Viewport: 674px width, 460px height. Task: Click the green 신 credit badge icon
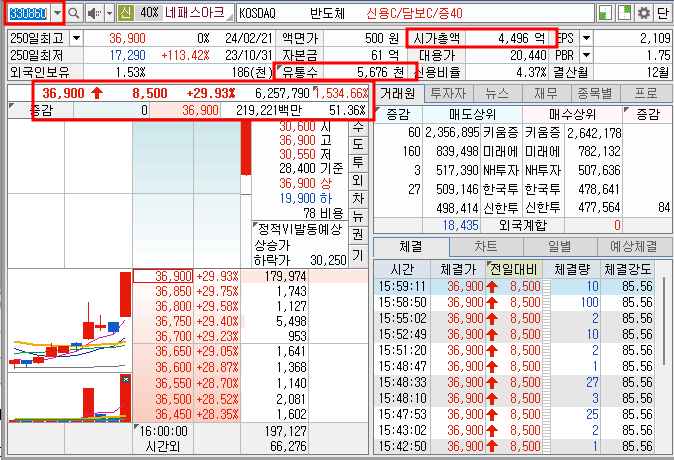coord(126,13)
